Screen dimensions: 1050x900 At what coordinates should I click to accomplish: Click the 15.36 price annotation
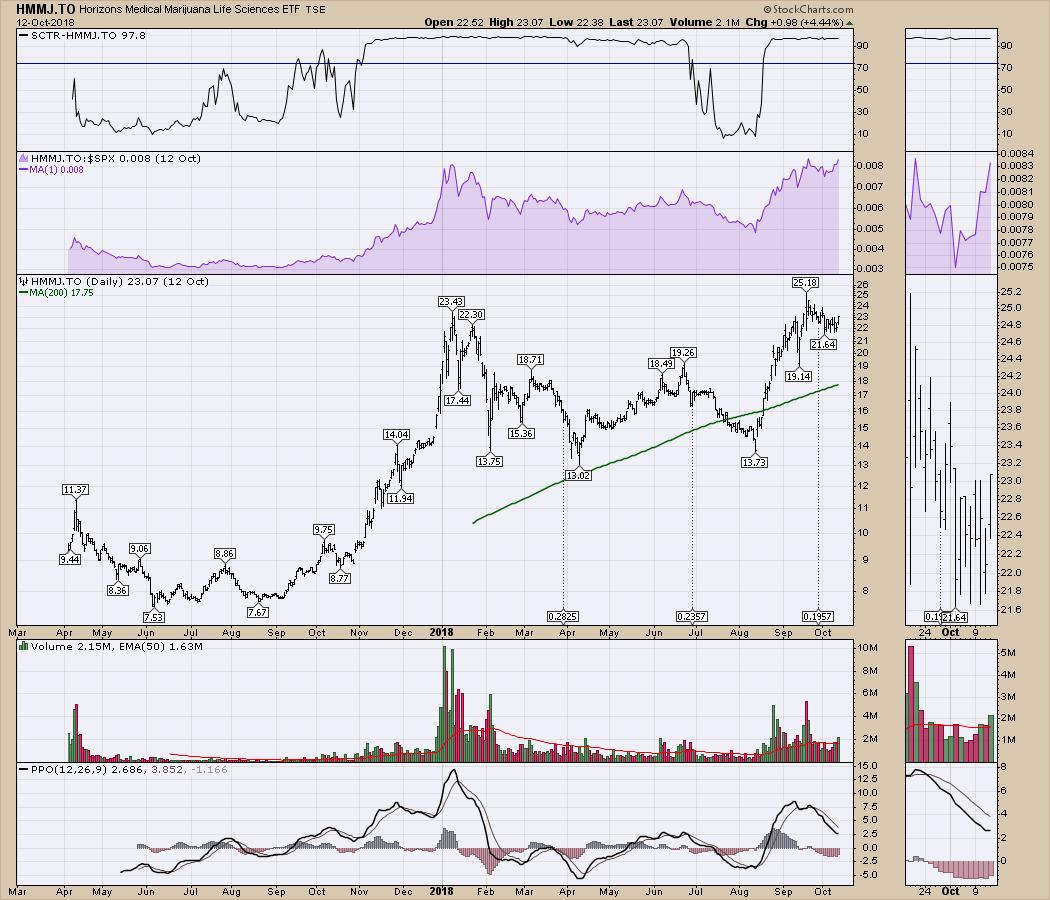pos(521,433)
